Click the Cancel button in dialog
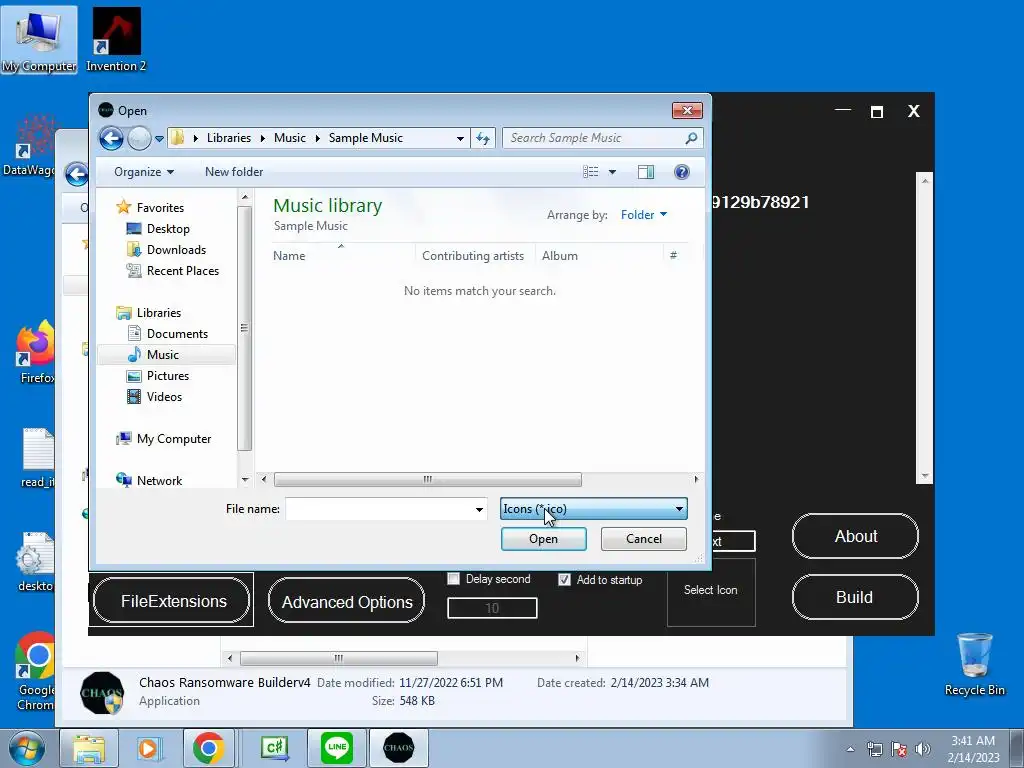 pyautogui.click(x=643, y=539)
